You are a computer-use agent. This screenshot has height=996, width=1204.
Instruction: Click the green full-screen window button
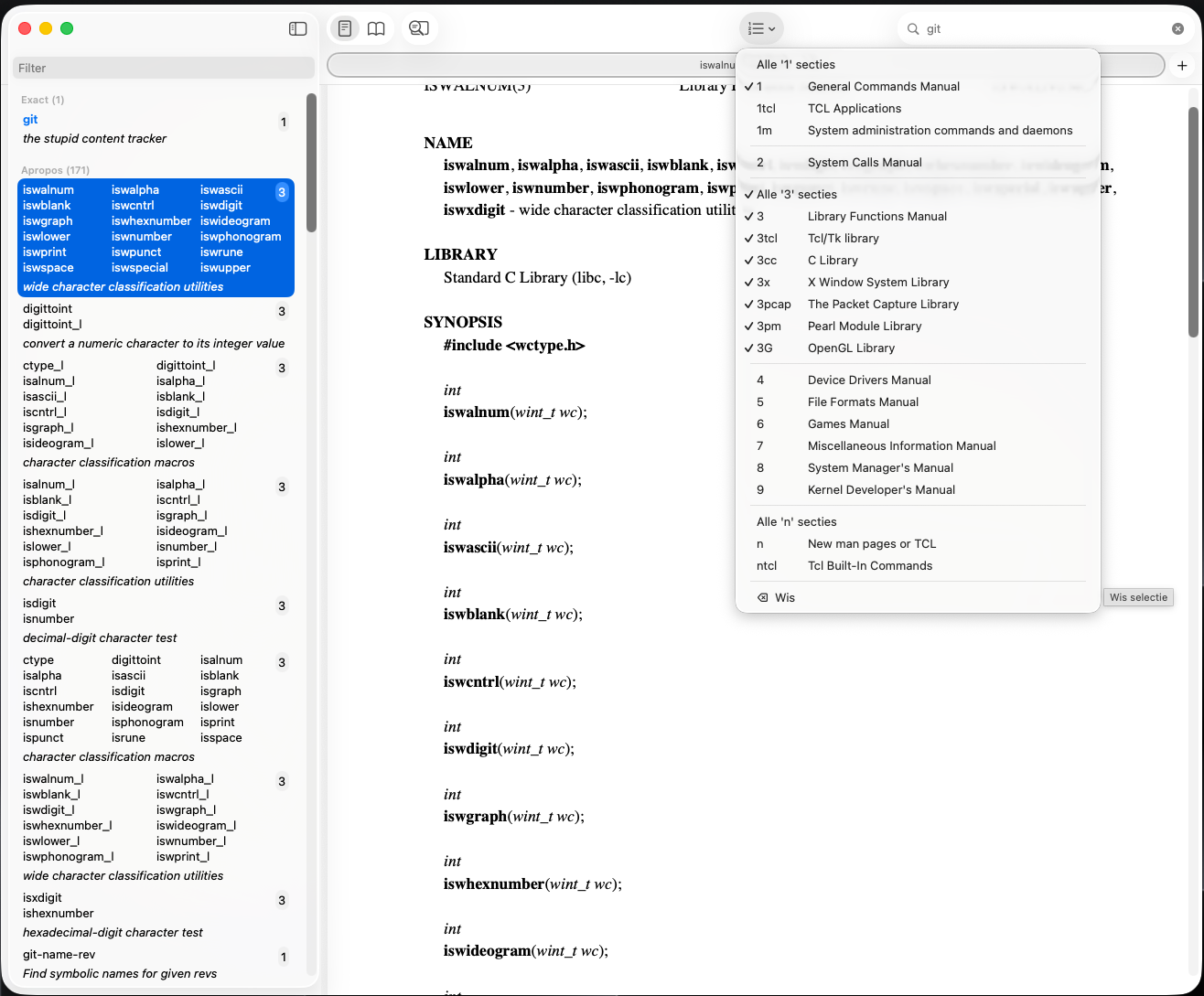point(67,28)
